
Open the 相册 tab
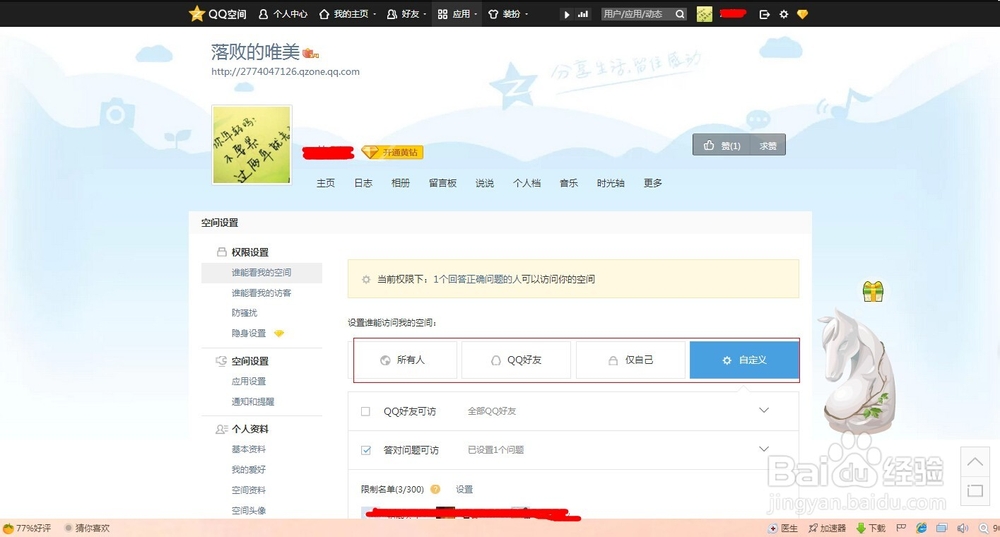click(x=400, y=183)
